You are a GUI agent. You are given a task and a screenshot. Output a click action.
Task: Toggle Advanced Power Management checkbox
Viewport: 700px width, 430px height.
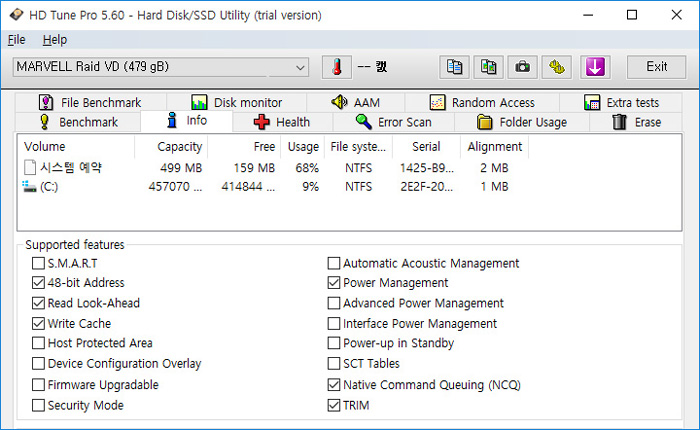[334, 303]
